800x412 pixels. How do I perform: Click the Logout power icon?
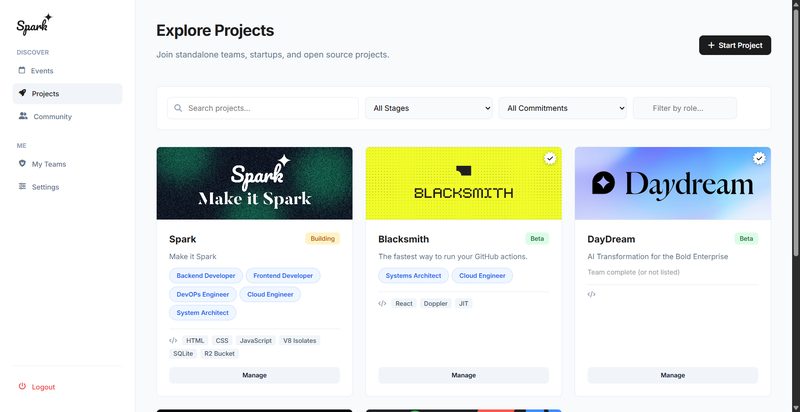pos(23,387)
